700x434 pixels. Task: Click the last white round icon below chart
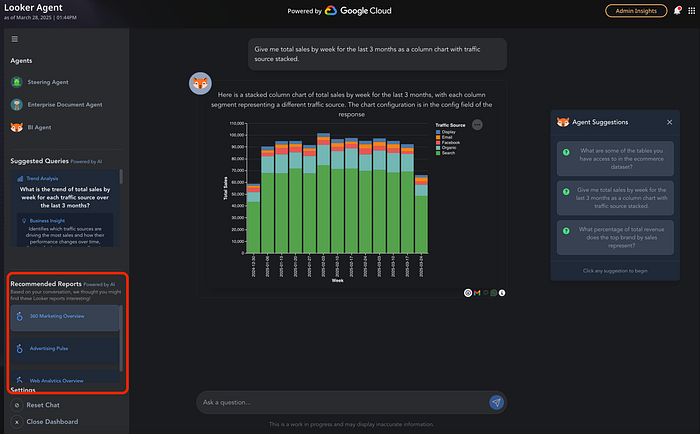pyautogui.click(x=502, y=293)
